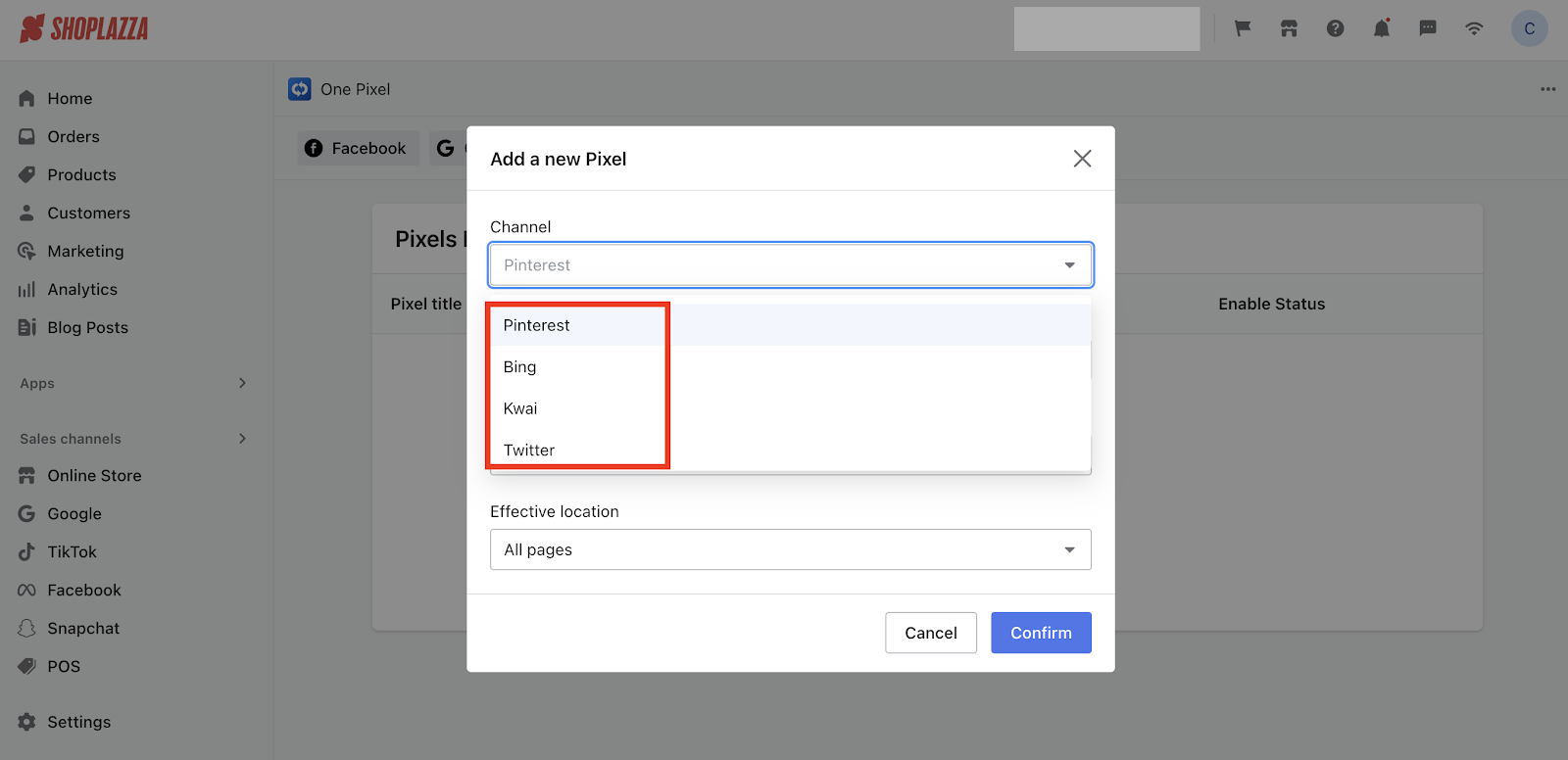Click the Channel dropdown field
The width and height of the screenshot is (1568, 760).
(791, 265)
